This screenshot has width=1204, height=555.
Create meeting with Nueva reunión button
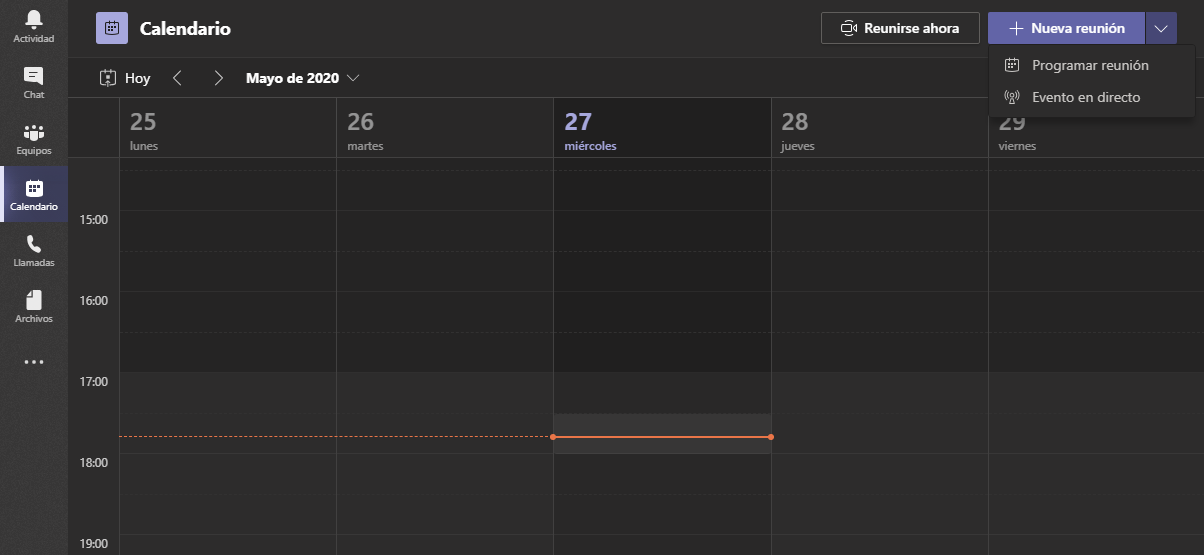pyautogui.click(x=1066, y=28)
